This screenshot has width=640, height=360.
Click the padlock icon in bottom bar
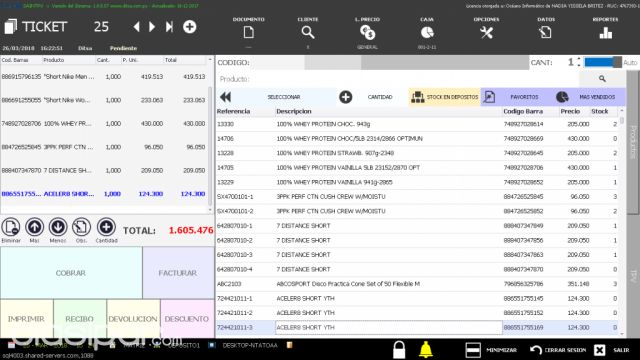[x=399, y=350]
